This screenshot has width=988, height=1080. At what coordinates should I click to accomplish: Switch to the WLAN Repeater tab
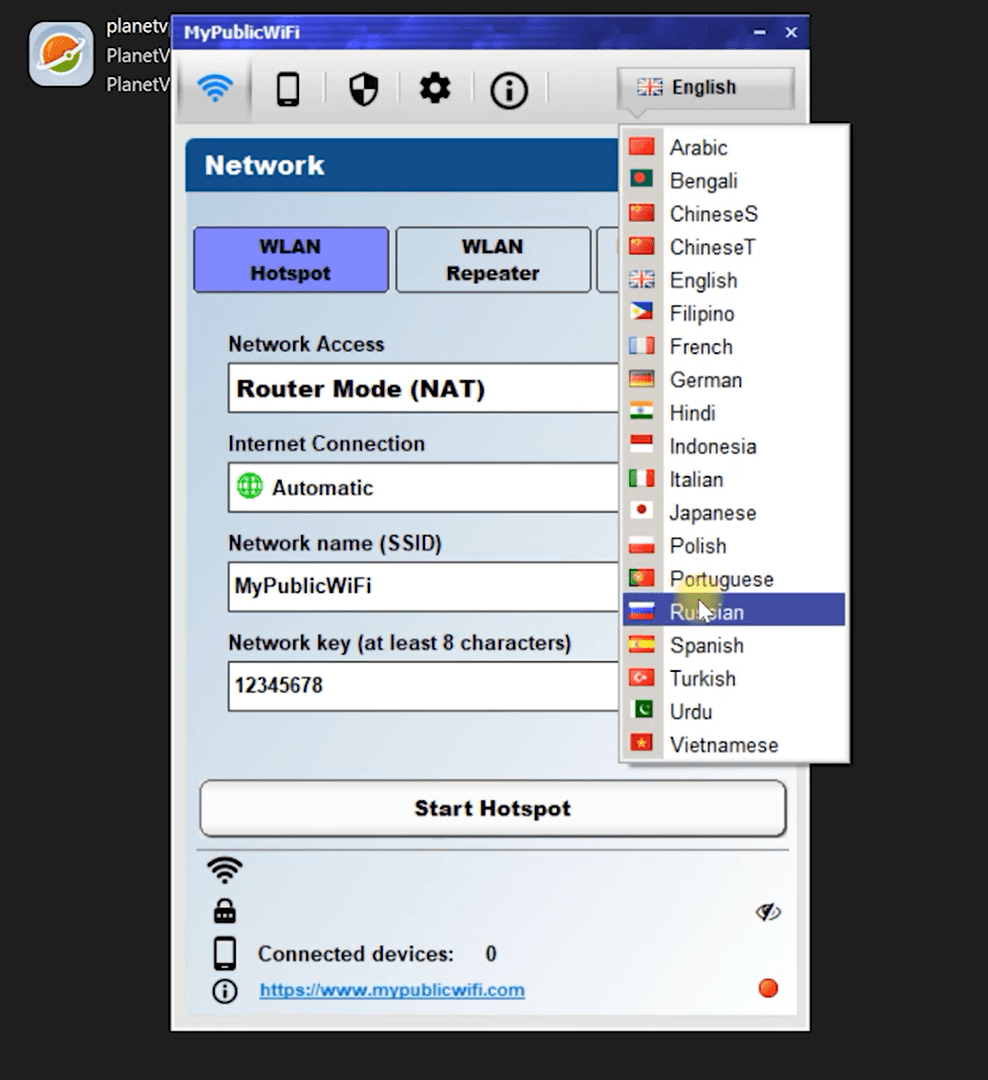coord(492,260)
